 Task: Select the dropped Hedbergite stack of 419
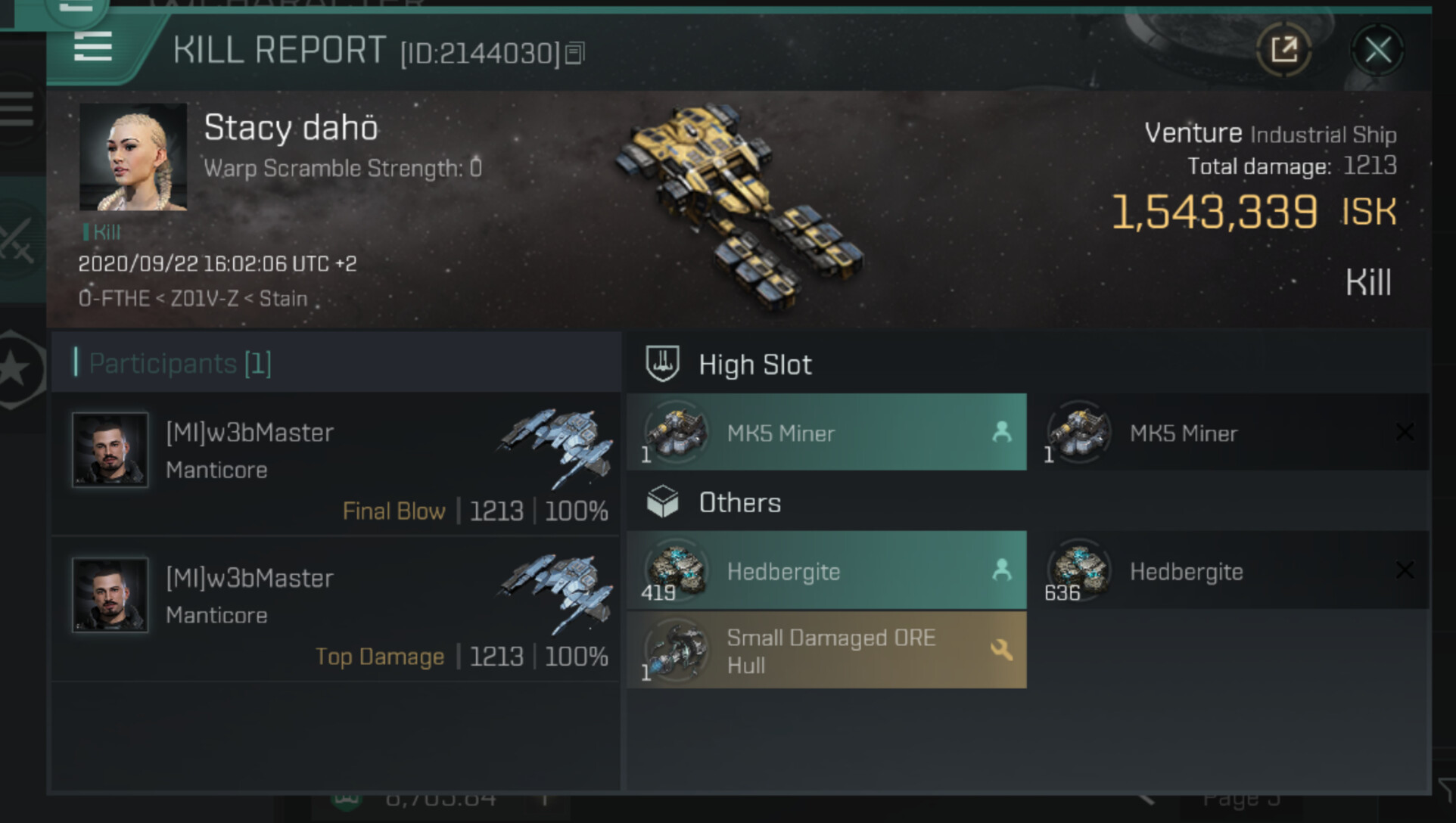[826, 571]
